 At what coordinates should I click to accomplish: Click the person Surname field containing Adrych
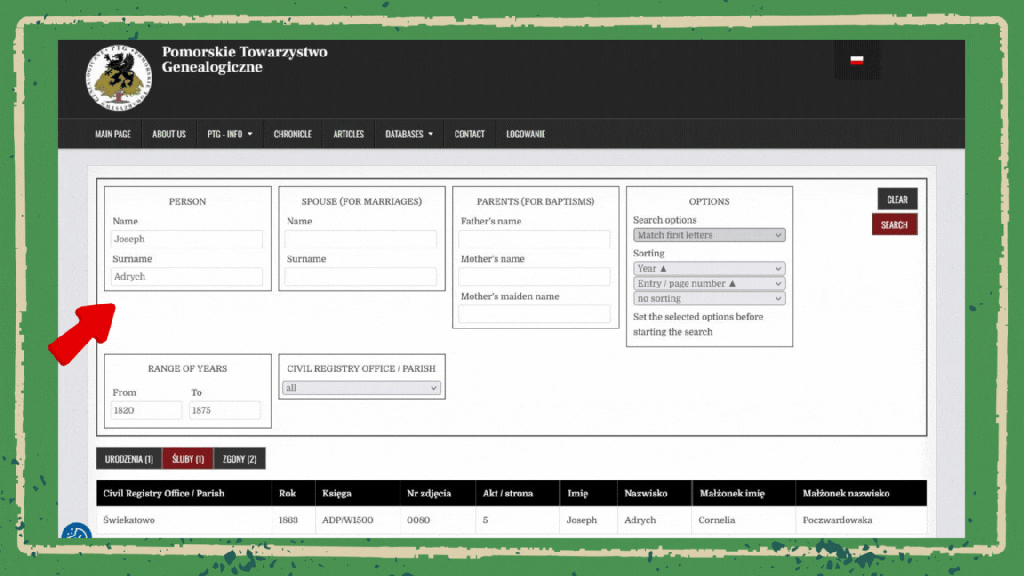[x=187, y=276]
